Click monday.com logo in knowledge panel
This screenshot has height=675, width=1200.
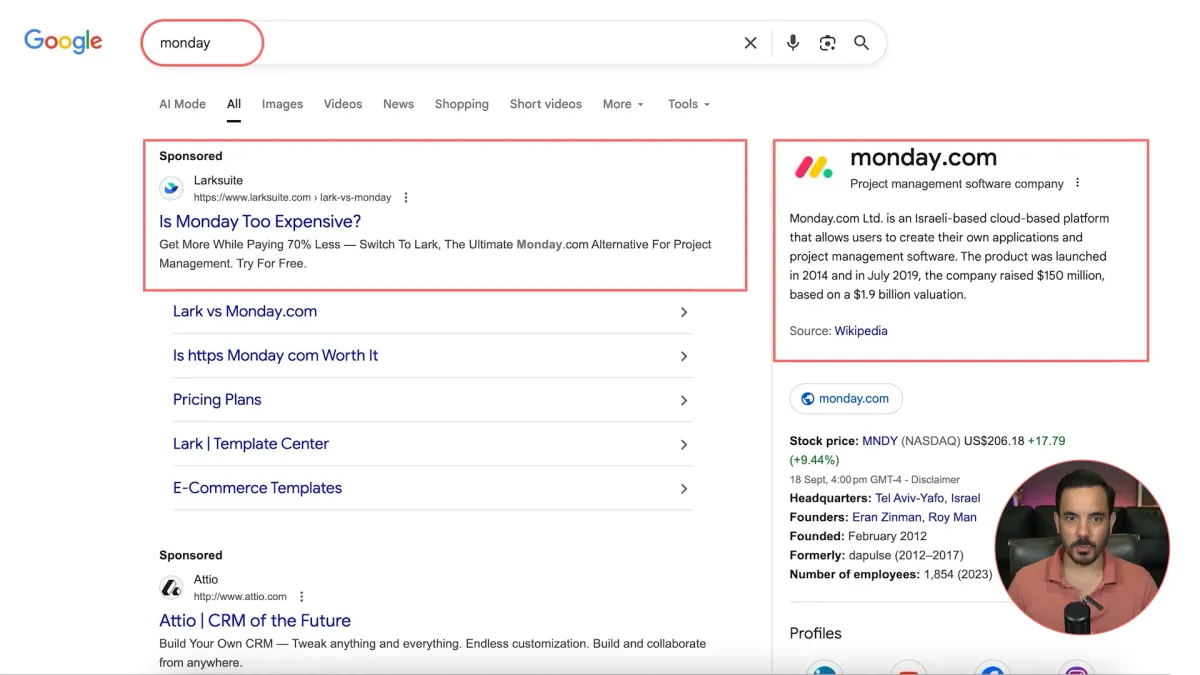pos(813,168)
